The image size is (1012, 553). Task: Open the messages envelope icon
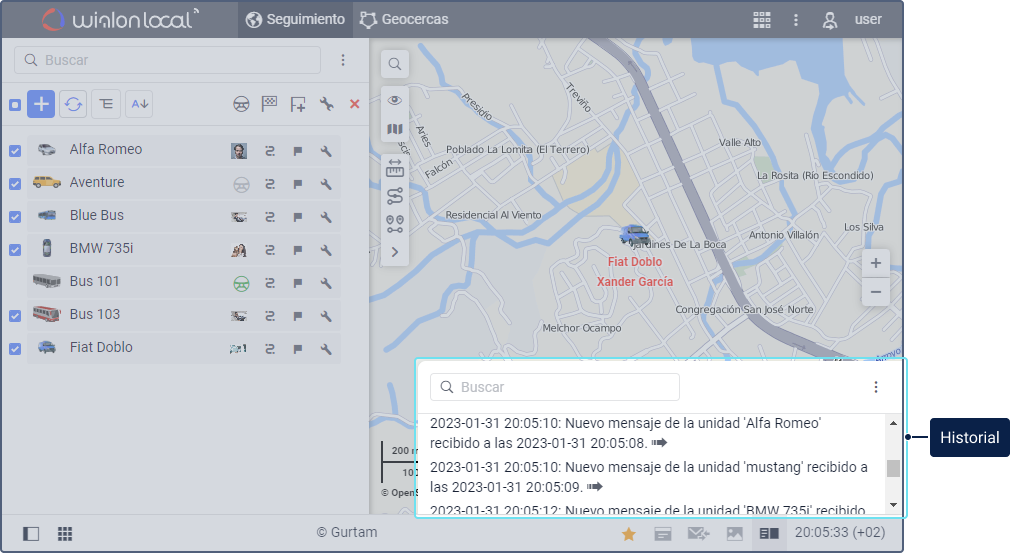pos(698,534)
